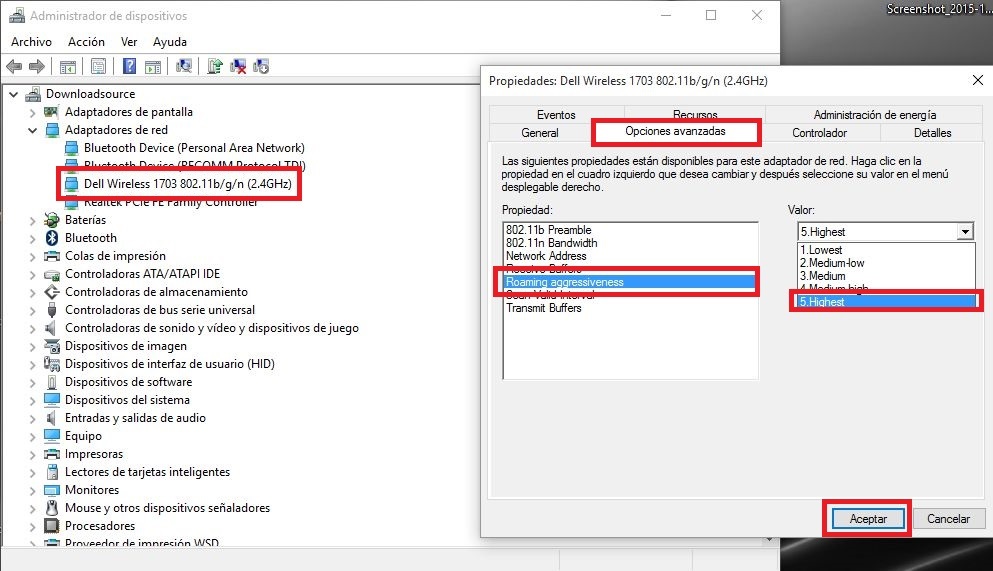Expand the Controladoras de sonido y vídeo node
This screenshot has height=571, width=993.
click(x=32, y=329)
